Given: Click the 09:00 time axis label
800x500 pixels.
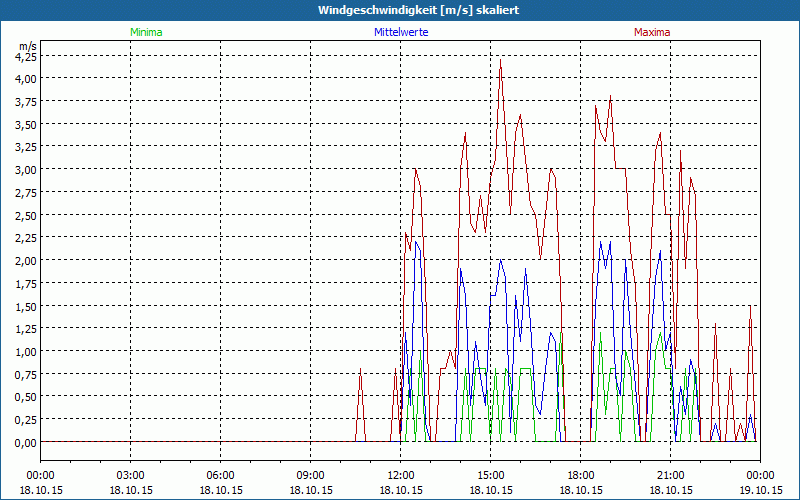Looking at the screenshot, I should (x=311, y=476).
